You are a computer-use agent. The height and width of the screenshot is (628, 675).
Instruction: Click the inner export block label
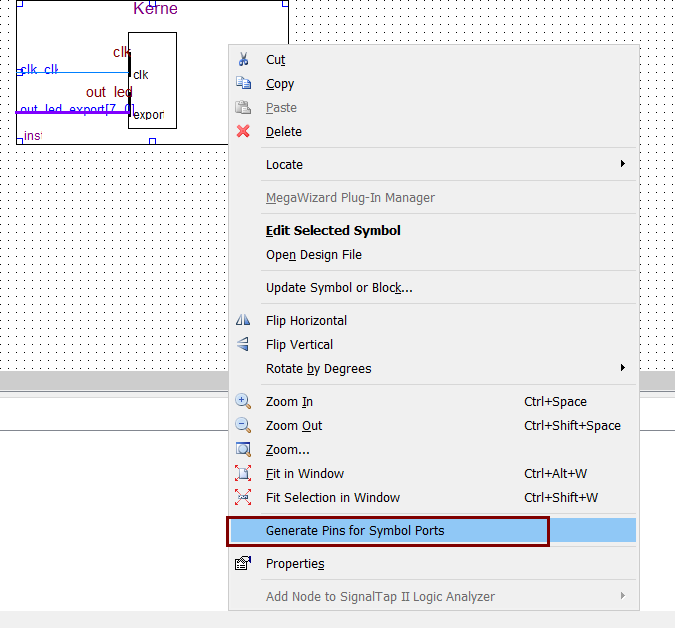149,115
